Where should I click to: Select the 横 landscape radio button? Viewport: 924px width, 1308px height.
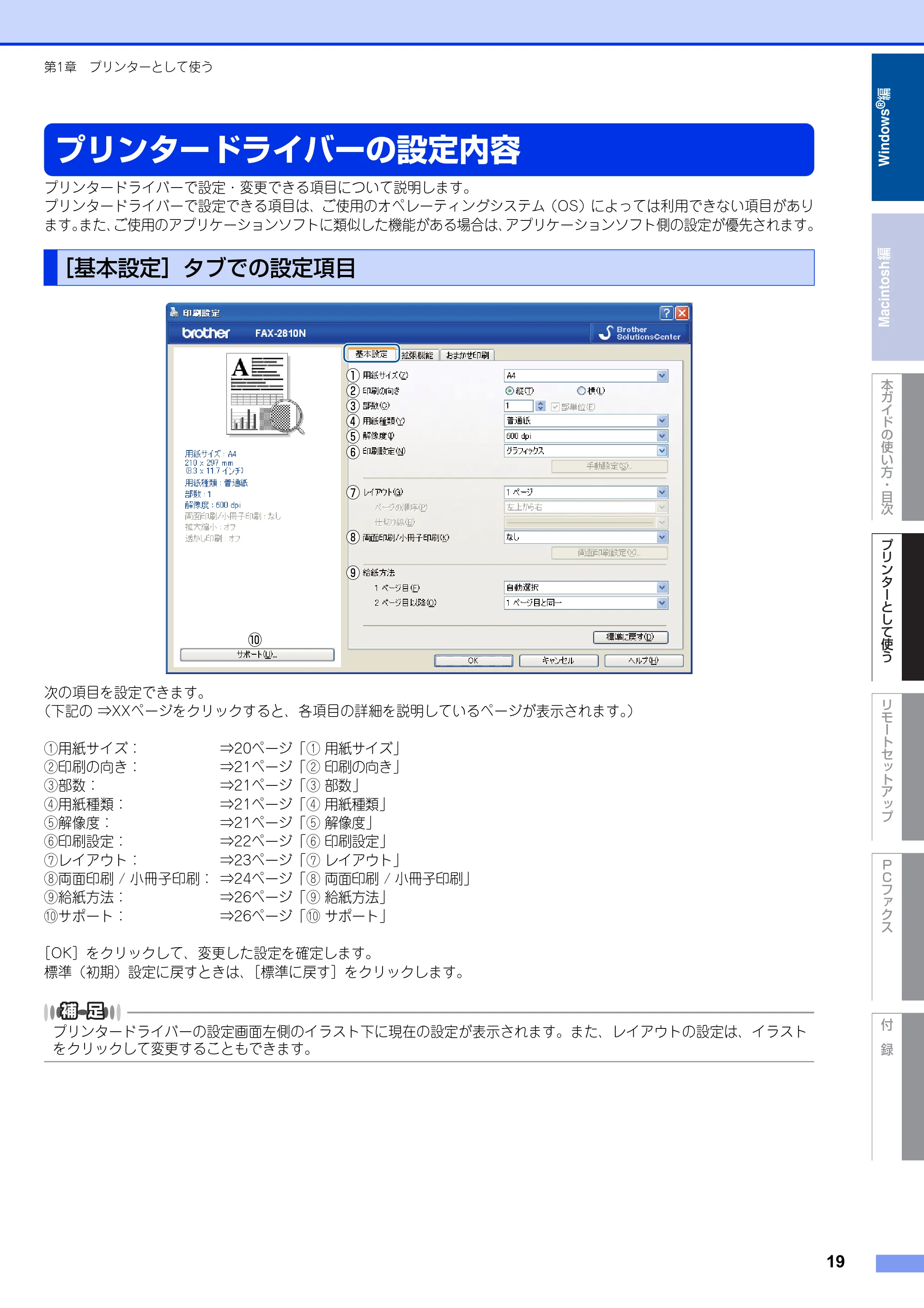[581, 391]
